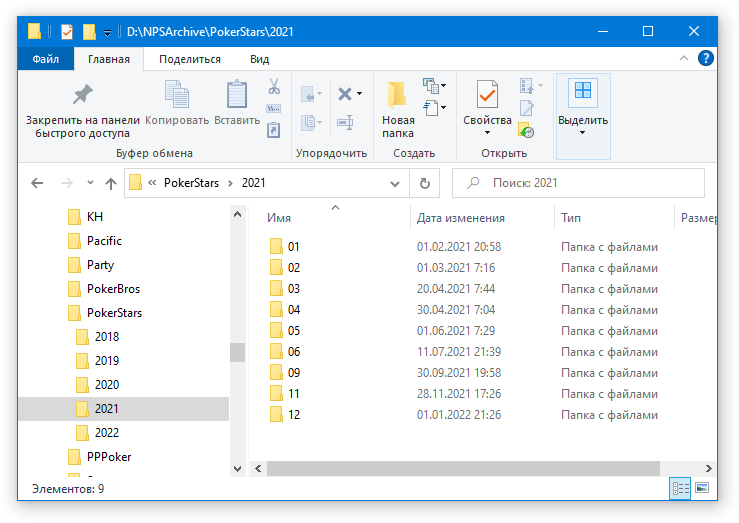Select the PokerBros folder in tree

[x=114, y=289]
